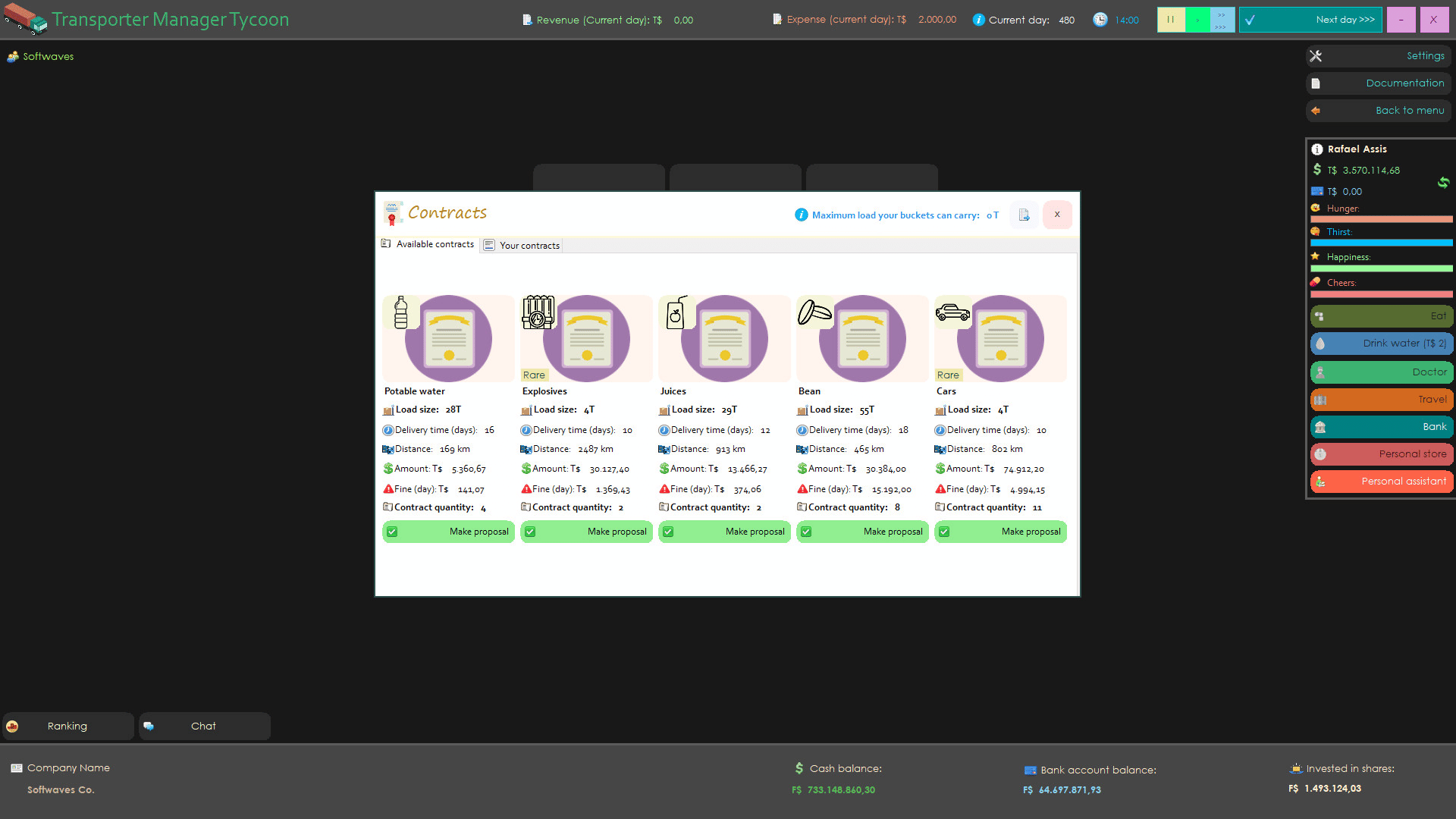This screenshot has width=1456, height=819.
Task: Open the Ranking panel
Action: (x=67, y=726)
